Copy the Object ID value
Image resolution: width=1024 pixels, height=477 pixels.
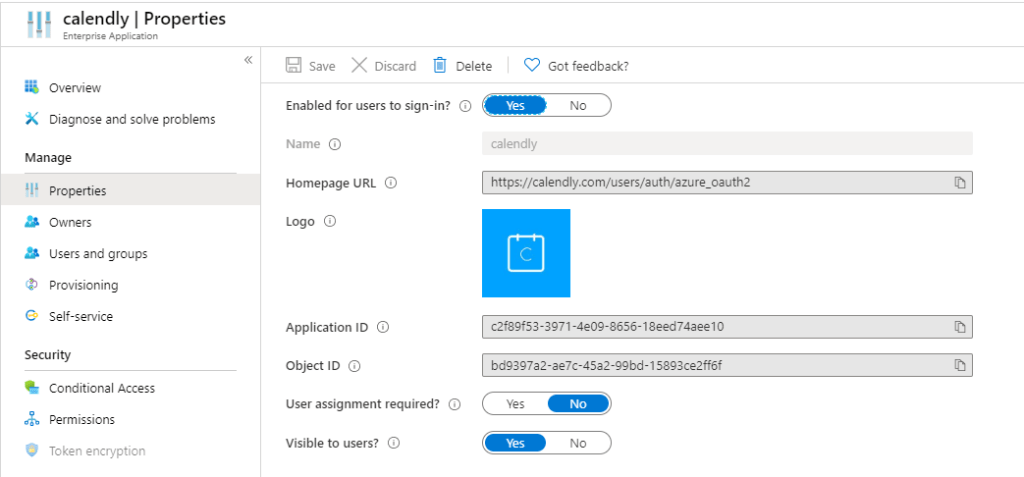(959, 365)
